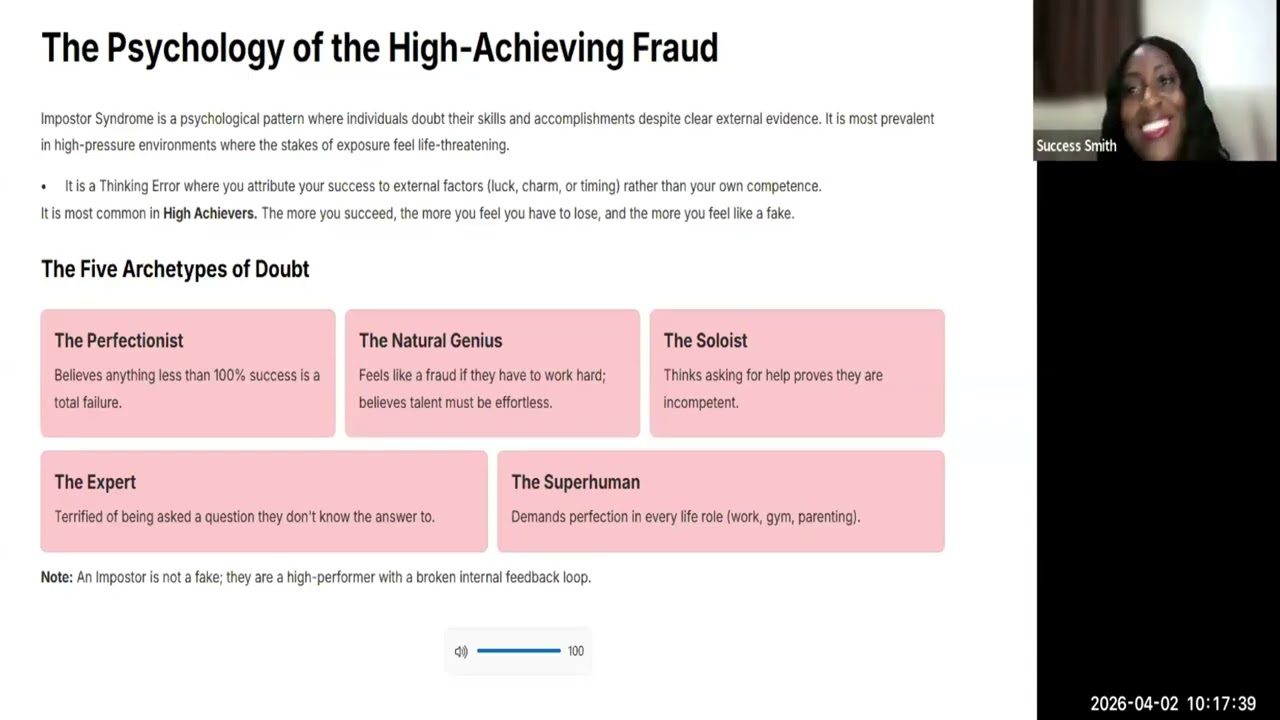Screen dimensions: 1280x720
Task: Open The Soloist archetype card
Action: [x=797, y=373]
